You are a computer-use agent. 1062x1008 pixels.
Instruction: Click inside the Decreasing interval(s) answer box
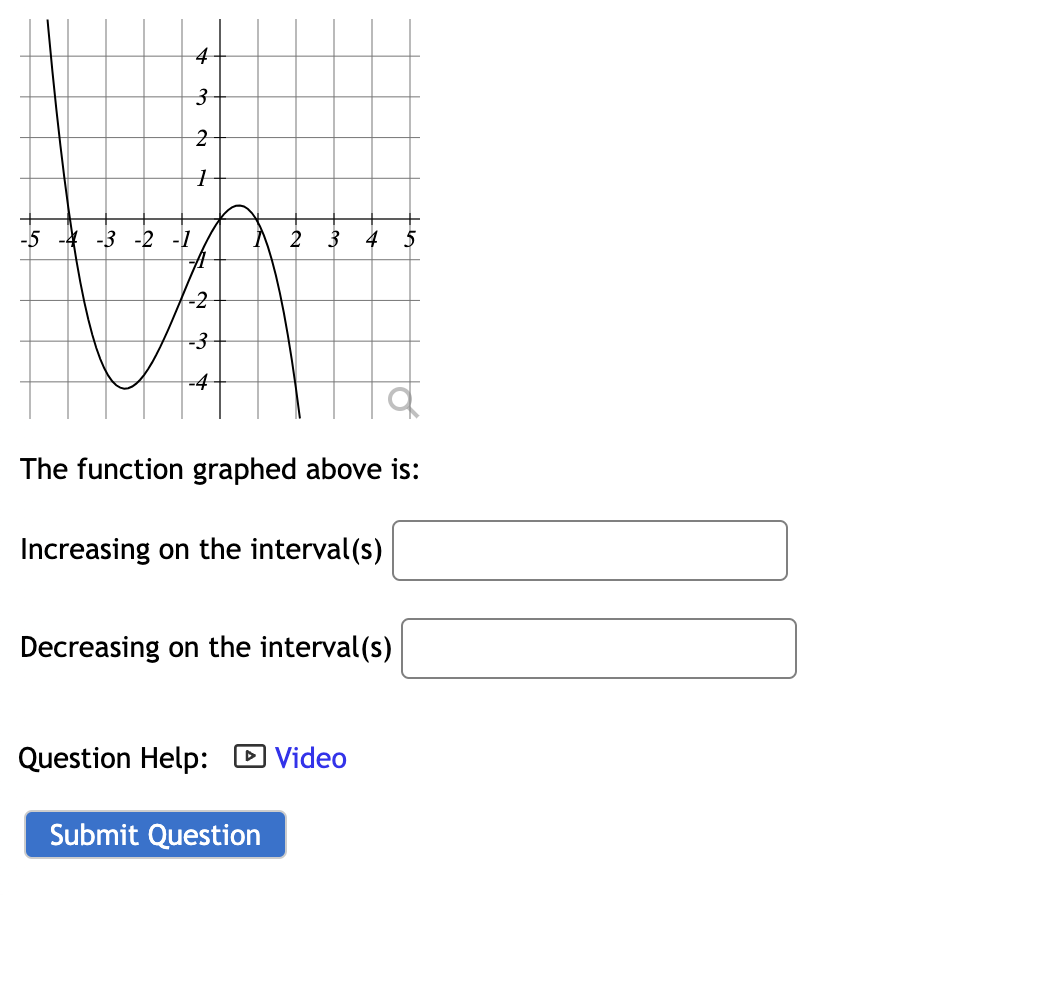(x=598, y=648)
